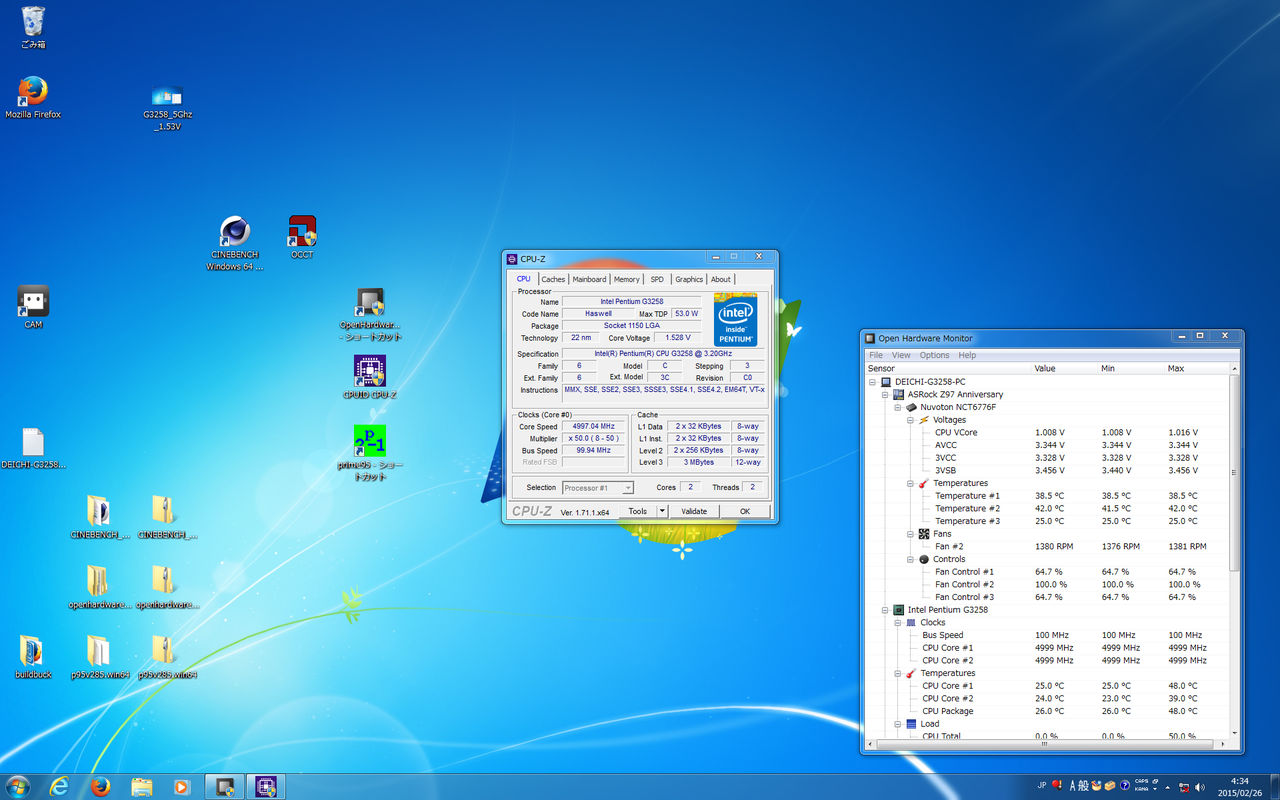Image resolution: width=1280 pixels, height=800 pixels.
Task: Launch Internet Explorer from the taskbar
Action: (x=59, y=787)
